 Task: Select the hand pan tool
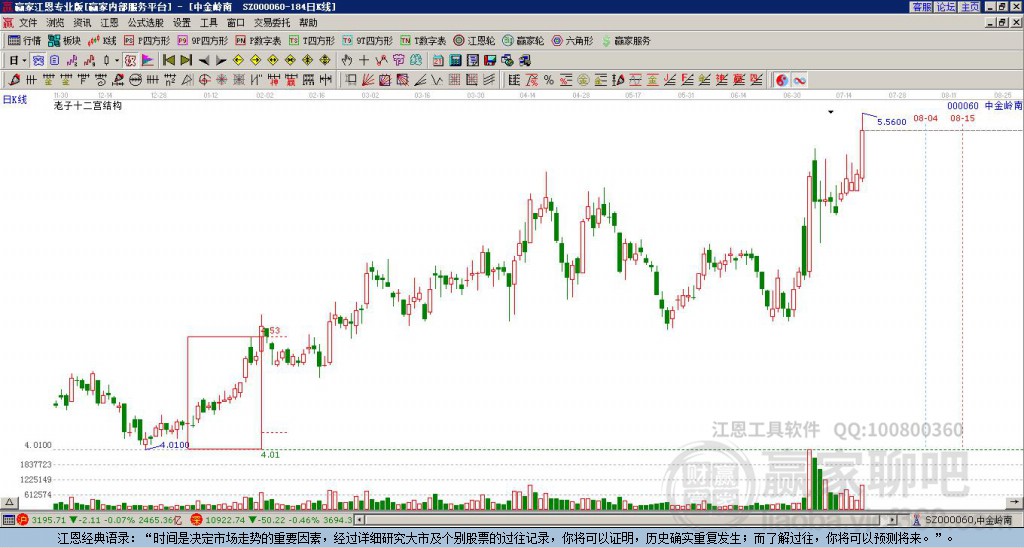point(347,61)
